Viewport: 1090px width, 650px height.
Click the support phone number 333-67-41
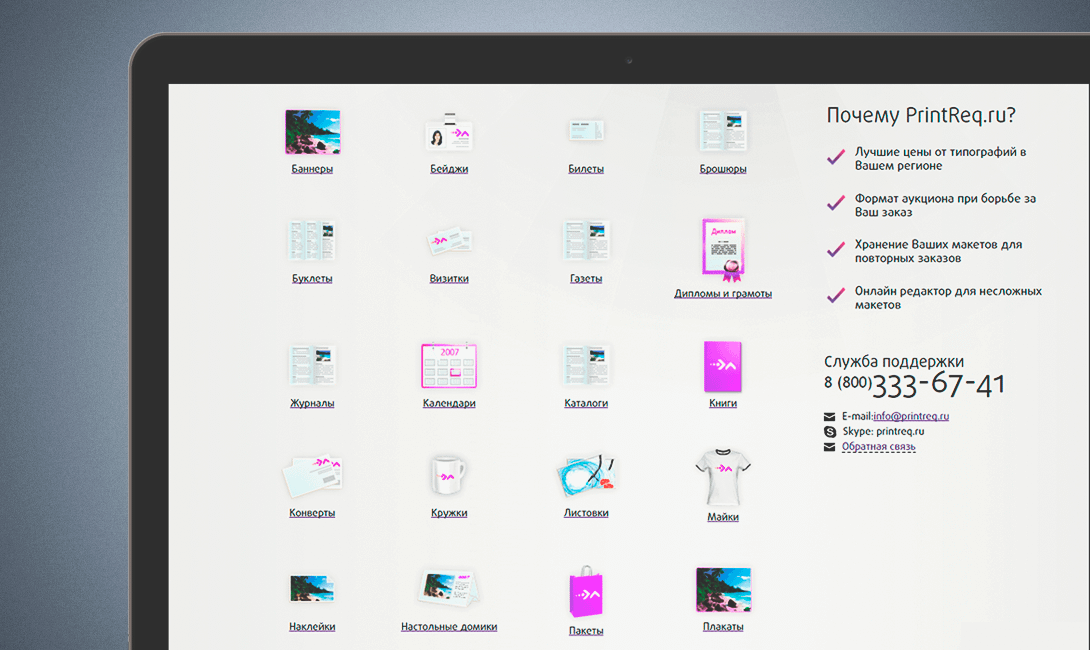(x=938, y=384)
